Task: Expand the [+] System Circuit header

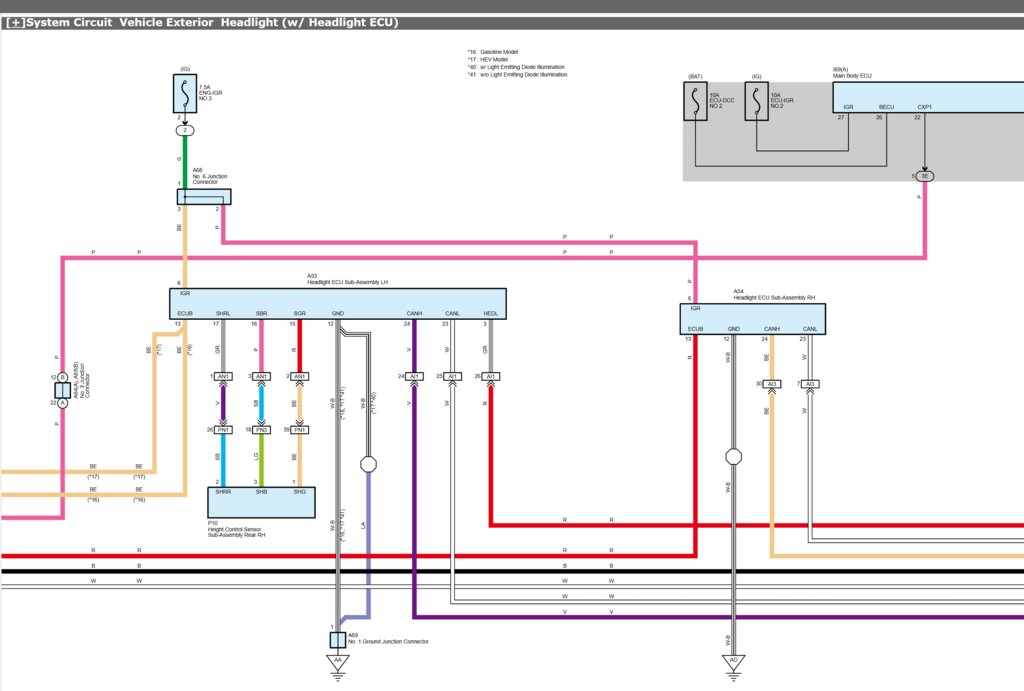Action: tap(15, 23)
